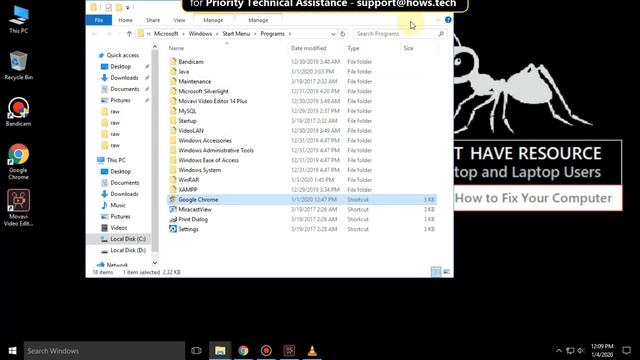Screen dimensions: 640x360
Task: Switch to File Explorer in the taskbar
Action: click(220, 351)
